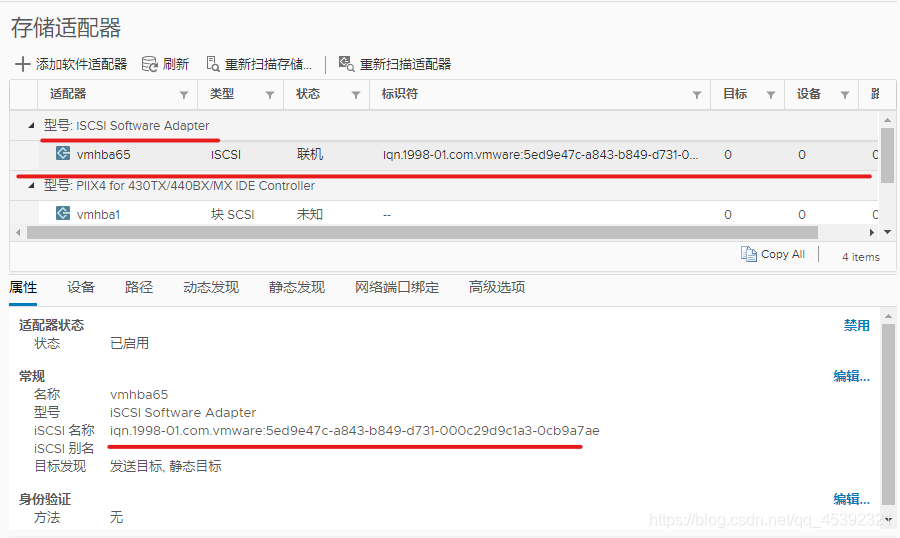Click the 刷新 button label
This screenshot has width=900, height=538.
(176, 64)
